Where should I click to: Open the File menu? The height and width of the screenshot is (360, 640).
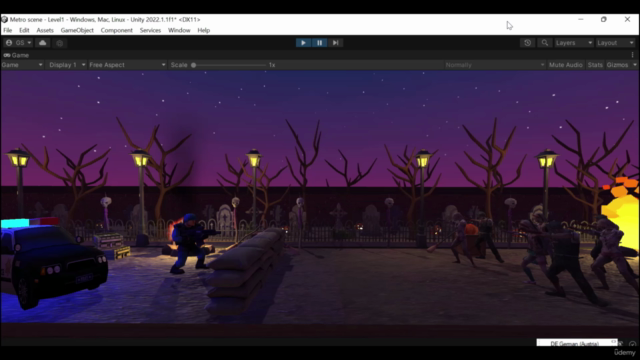point(8,30)
